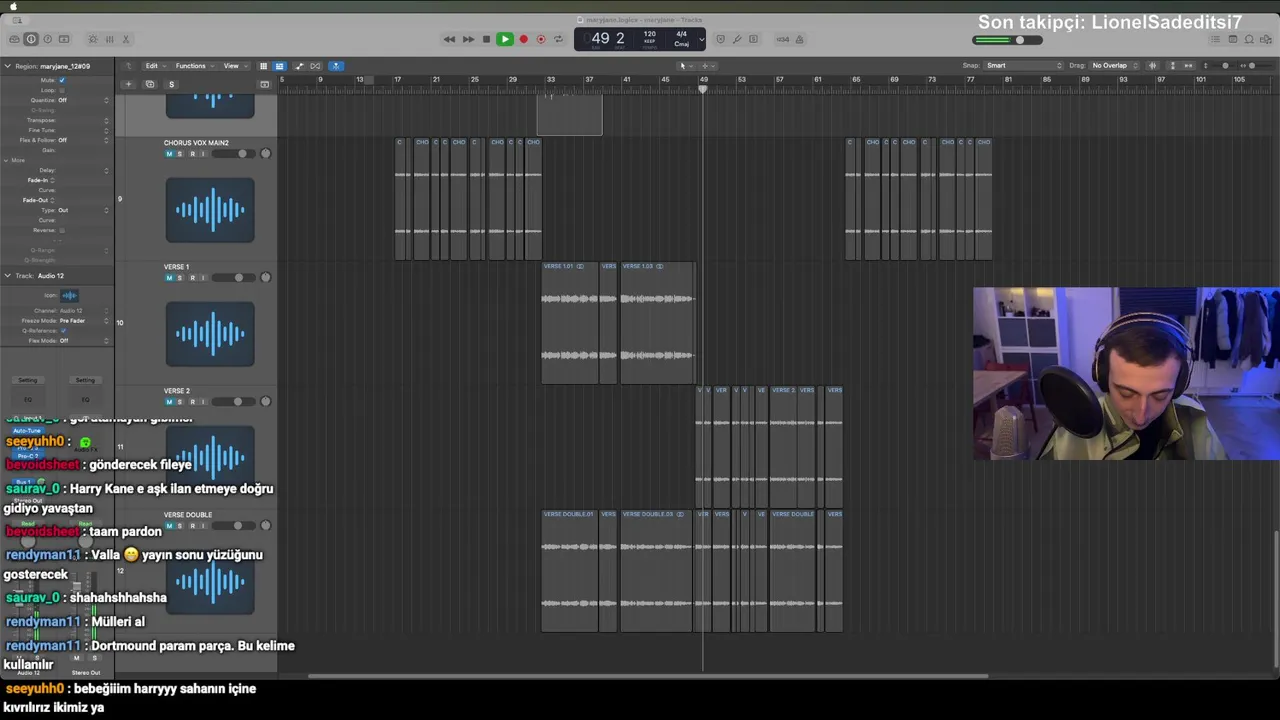Open the List Editors button
The height and width of the screenshot is (720, 1280).
pyautogui.click(x=1215, y=39)
